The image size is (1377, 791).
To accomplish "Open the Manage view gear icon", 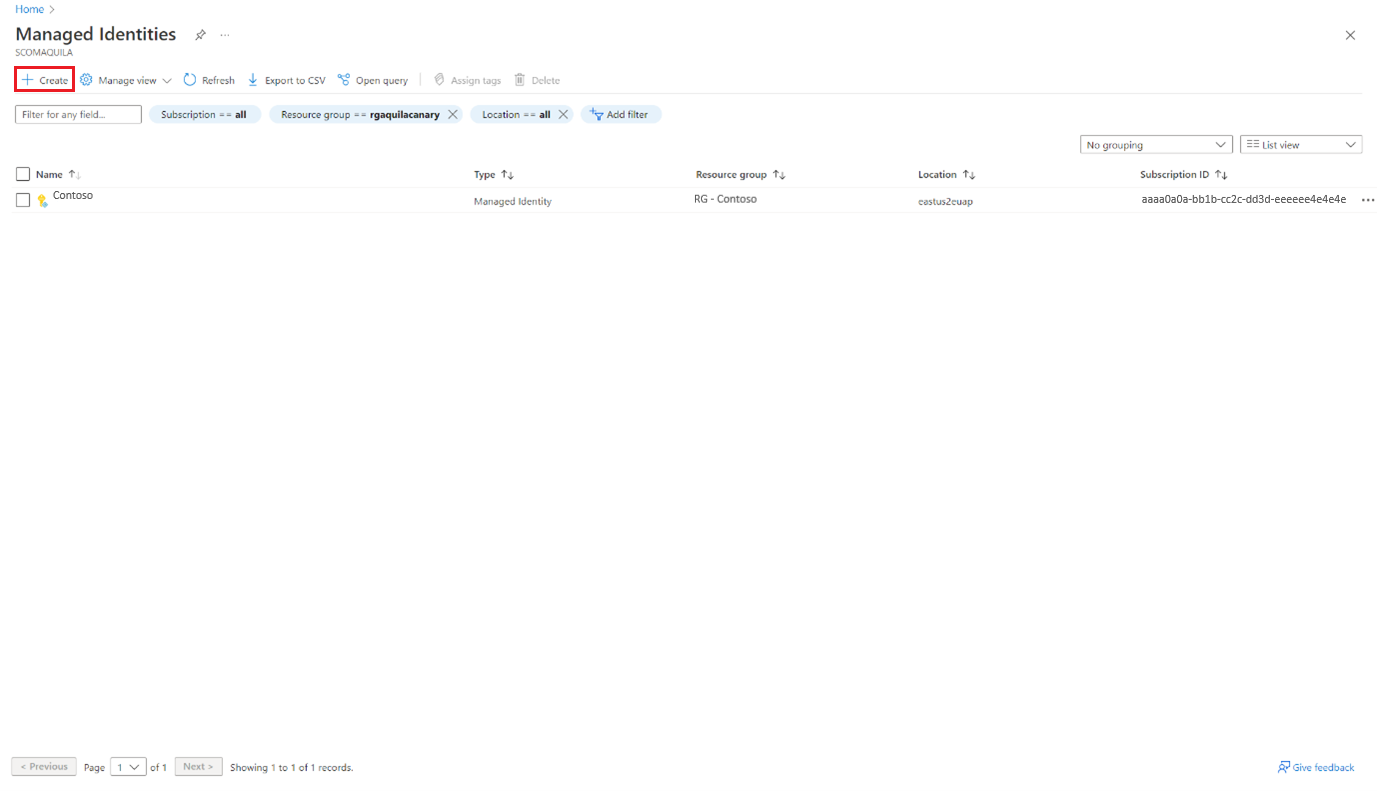I will 87,79.
